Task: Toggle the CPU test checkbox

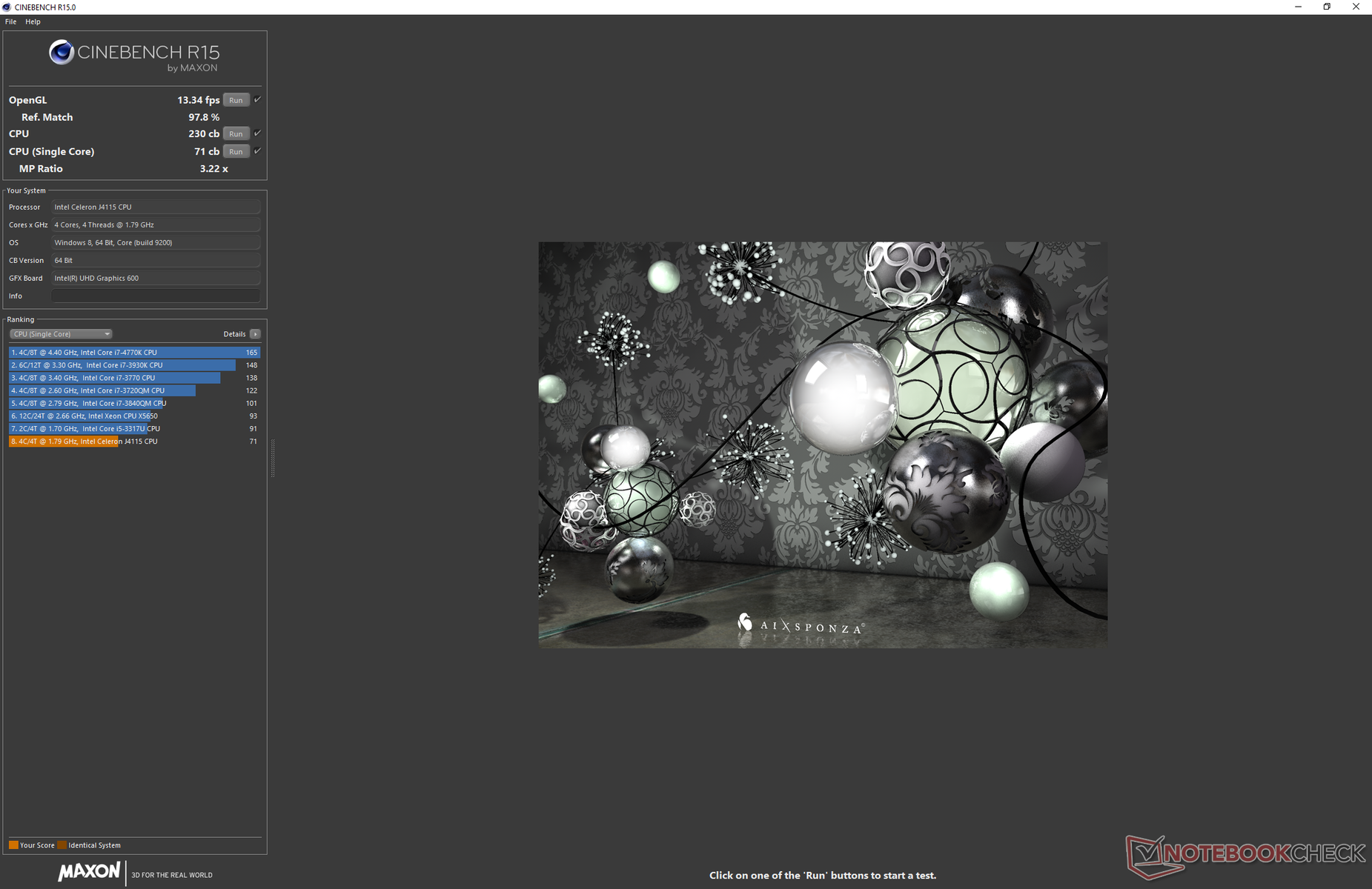Action: click(x=257, y=133)
